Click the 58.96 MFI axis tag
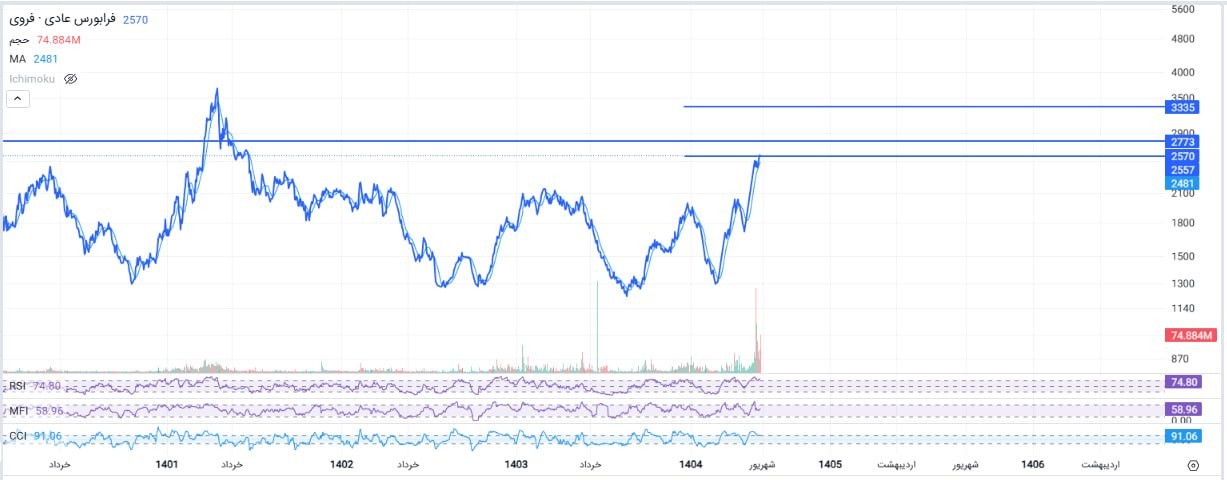This screenshot has height=480, width=1227. click(1183, 409)
